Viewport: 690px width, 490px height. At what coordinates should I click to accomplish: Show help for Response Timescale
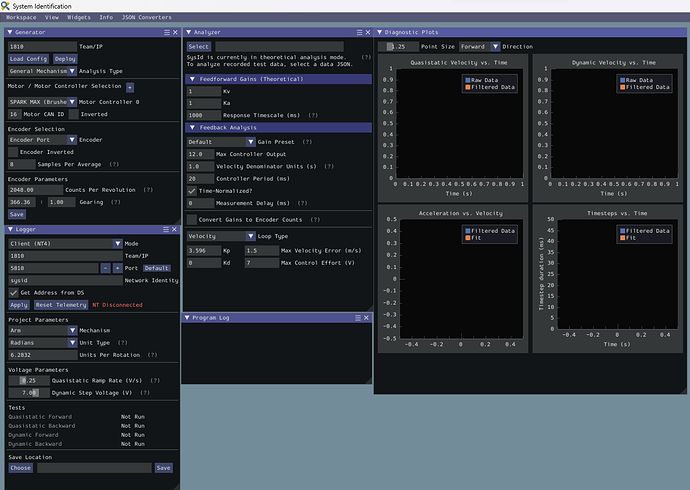click(313, 115)
